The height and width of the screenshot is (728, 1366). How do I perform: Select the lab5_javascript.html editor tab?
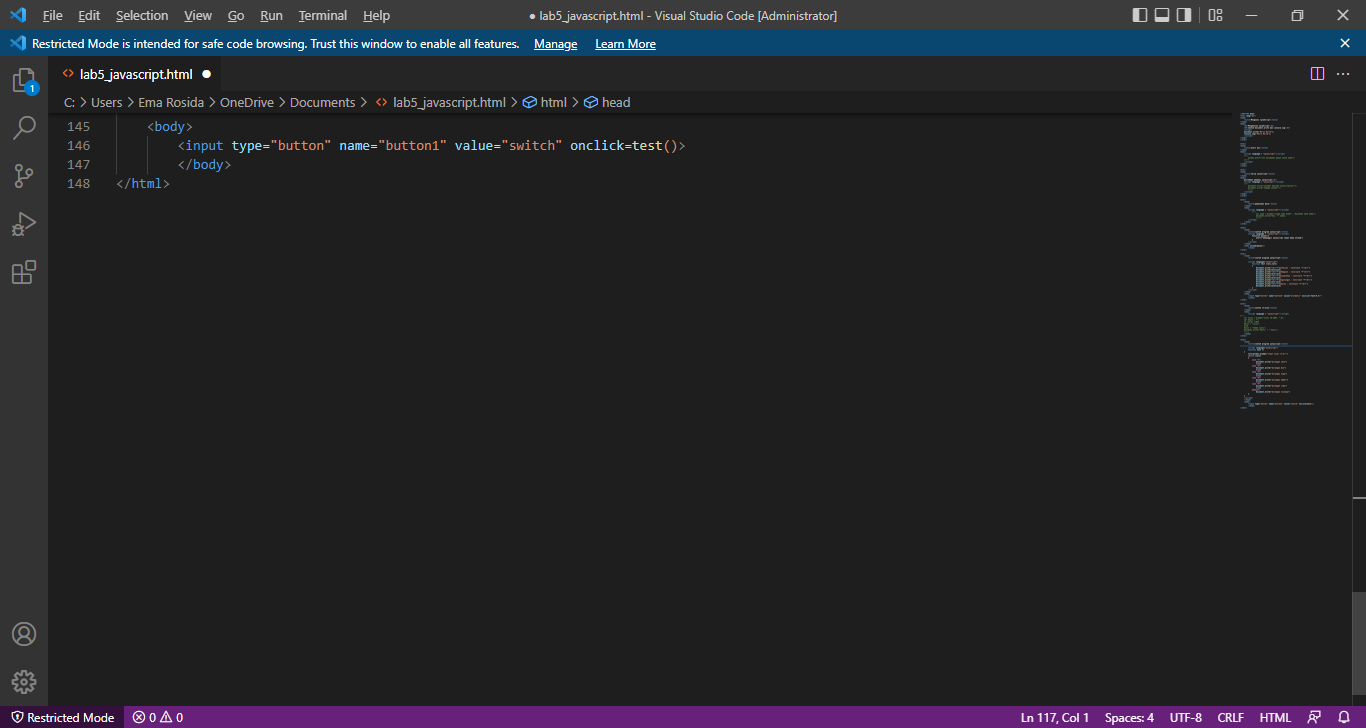135,74
